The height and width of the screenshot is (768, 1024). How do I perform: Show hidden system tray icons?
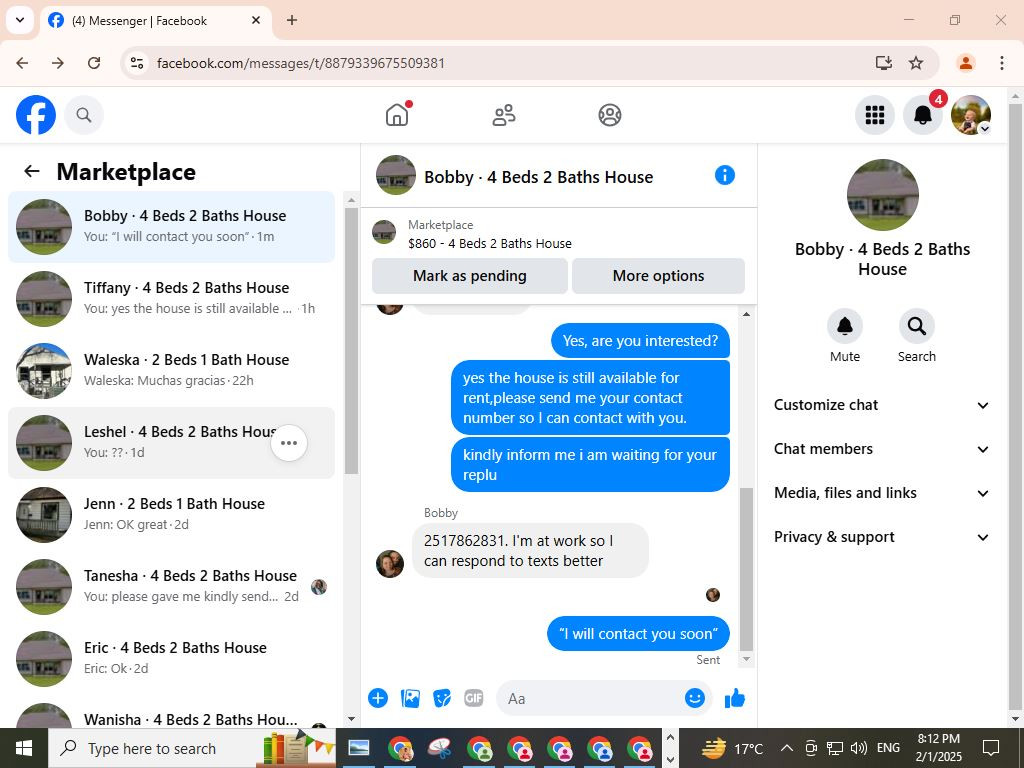787,748
